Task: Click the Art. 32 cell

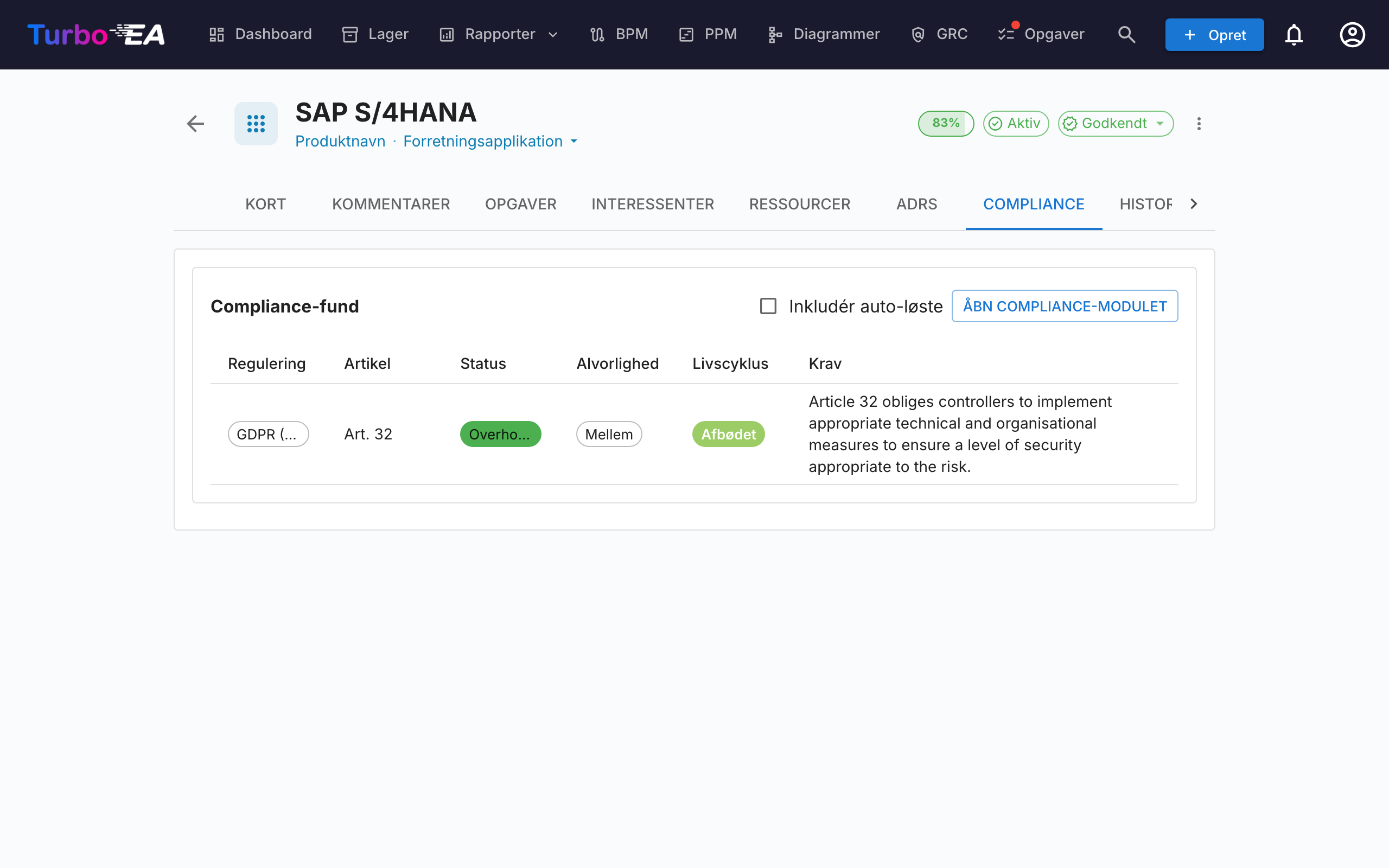Action: [368, 434]
